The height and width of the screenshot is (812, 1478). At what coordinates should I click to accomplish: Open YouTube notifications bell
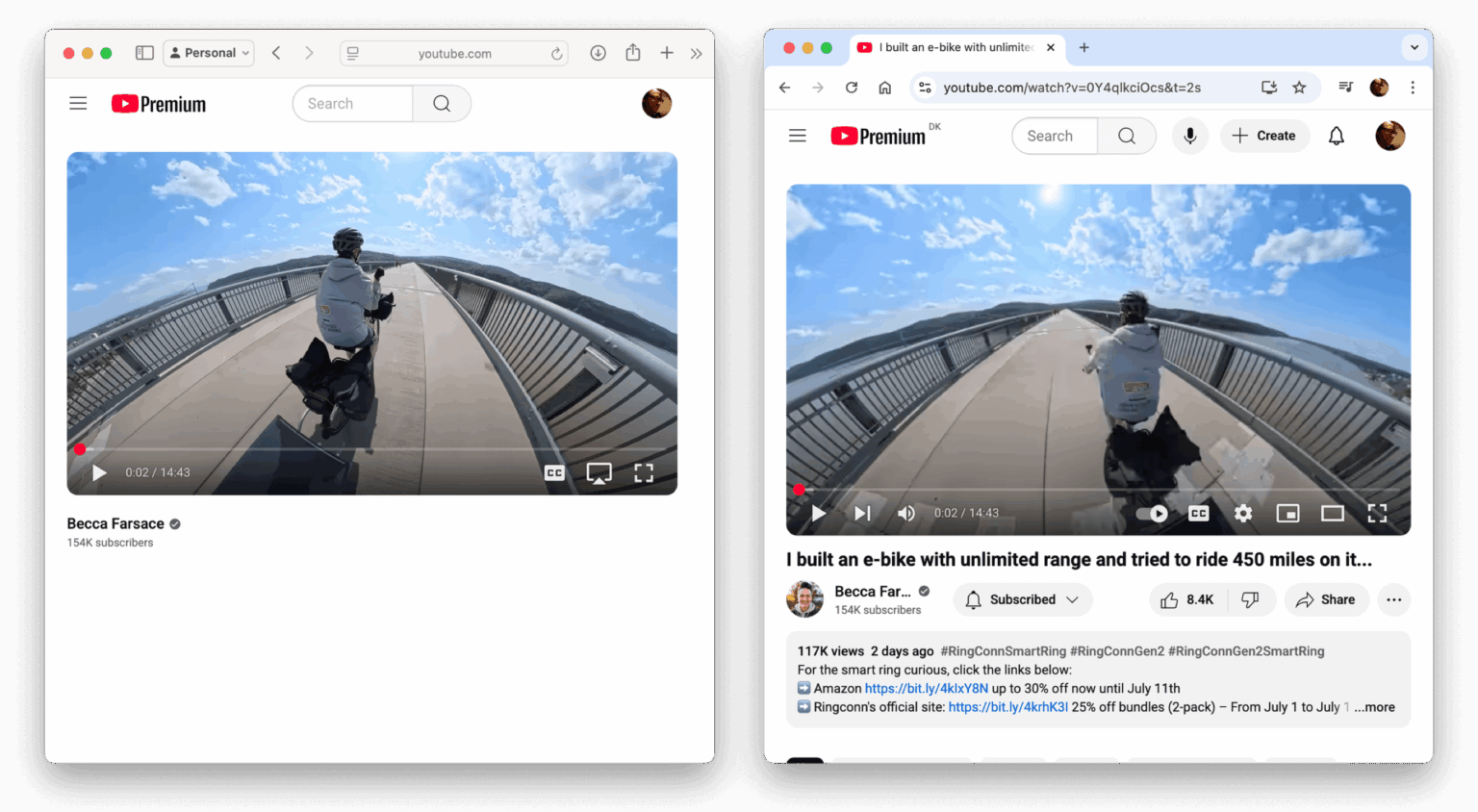(x=1337, y=136)
